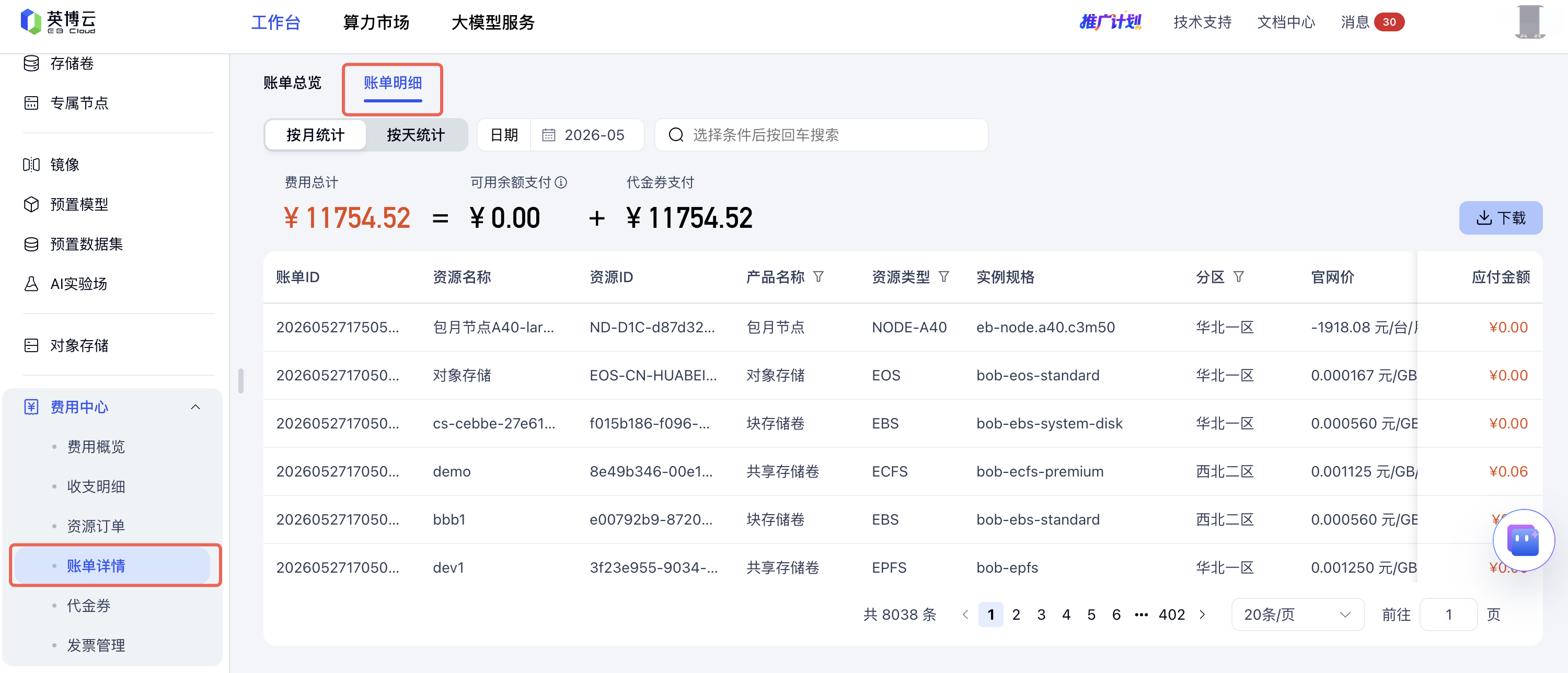Click the 预置数据集 database icon
This screenshot has height=673, width=1568.
pyautogui.click(x=31, y=244)
